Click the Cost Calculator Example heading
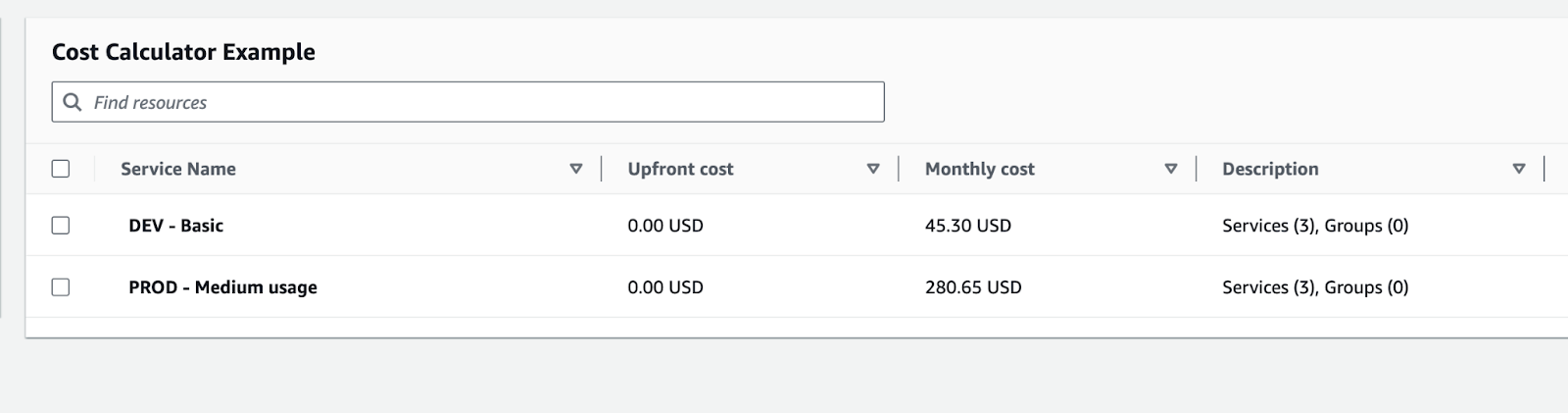Image resolution: width=1568 pixels, height=413 pixels. (183, 52)
